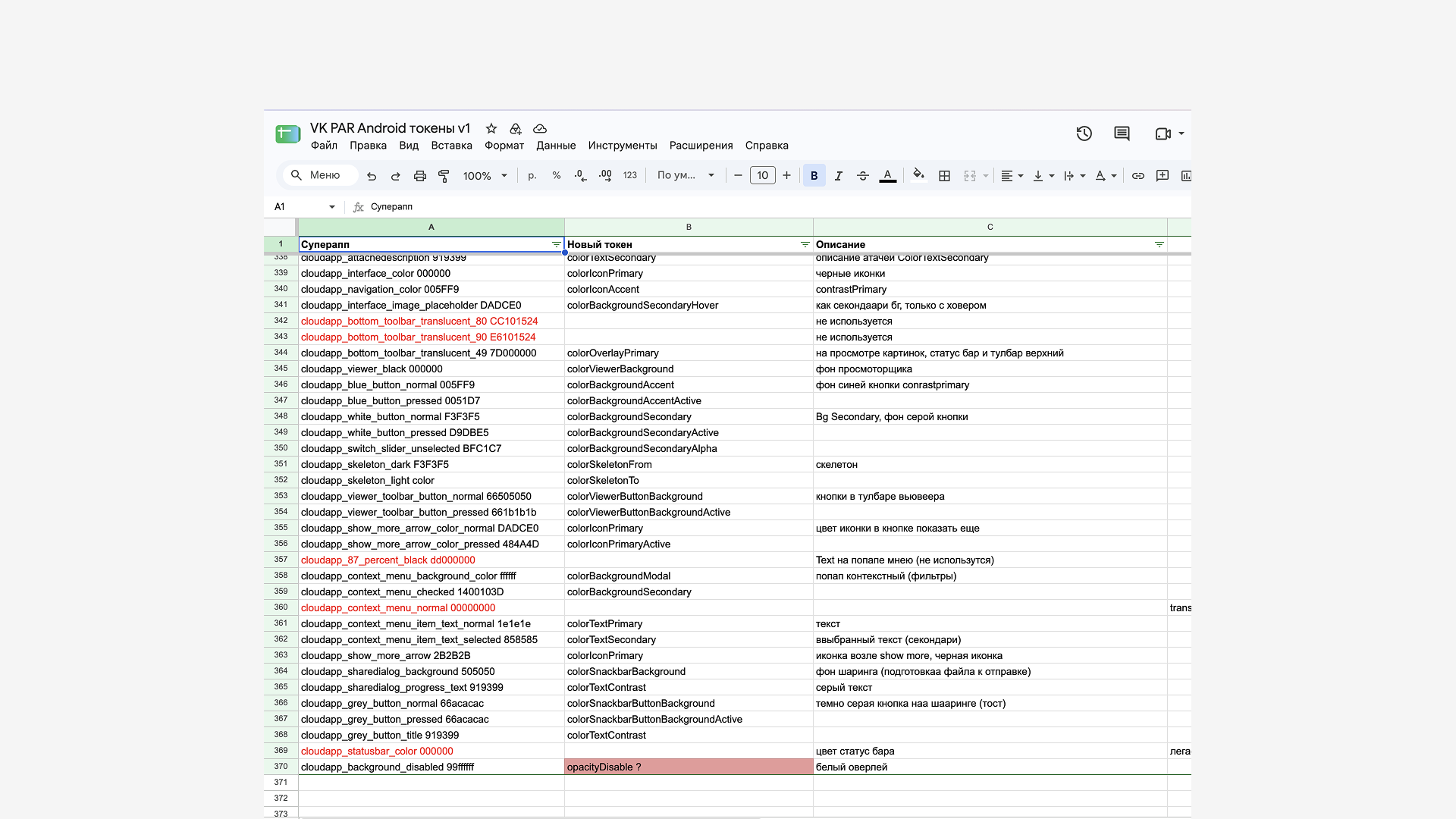This screenshot has width=1456, height=819.
Task: Open the 123 number formats menu
Action: coord(630,176)
